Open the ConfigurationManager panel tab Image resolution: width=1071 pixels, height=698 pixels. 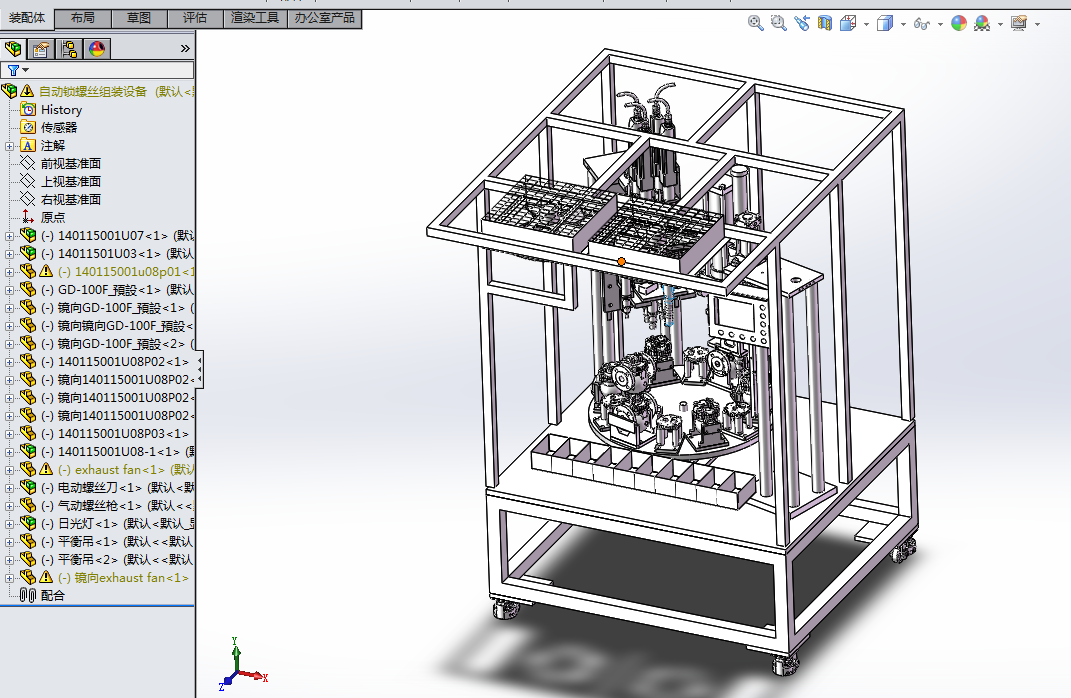click(x=69, y=49)
